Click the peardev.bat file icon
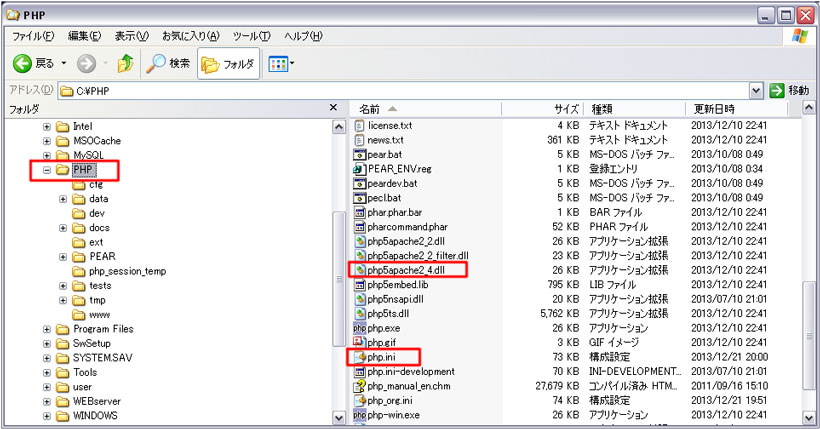 pyautogui.click(x=359, y=184)
